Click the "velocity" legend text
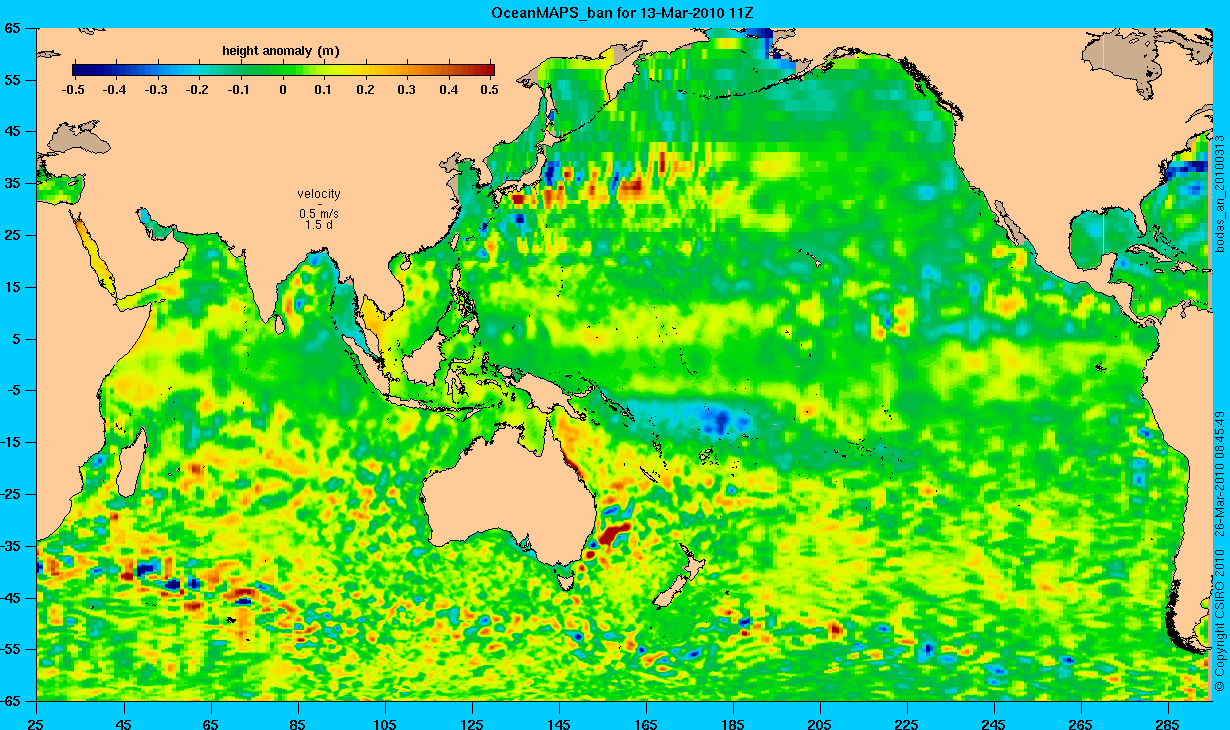The image size is (1230, 730). click(x=319, y=194)
